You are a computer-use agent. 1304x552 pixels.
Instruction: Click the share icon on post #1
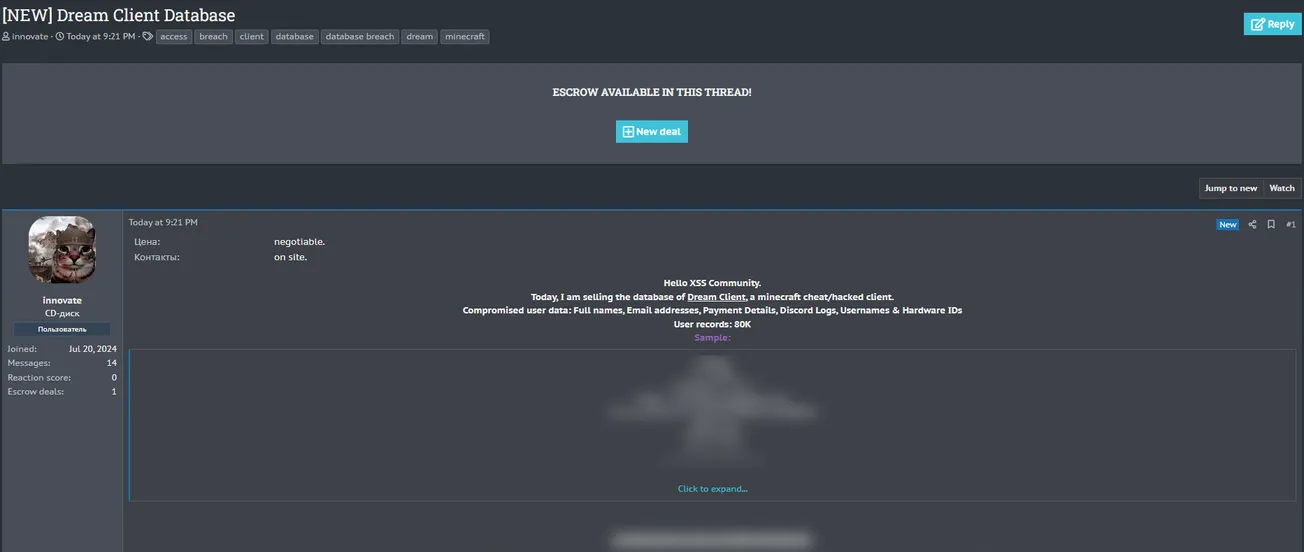(x=1252, y=225)
